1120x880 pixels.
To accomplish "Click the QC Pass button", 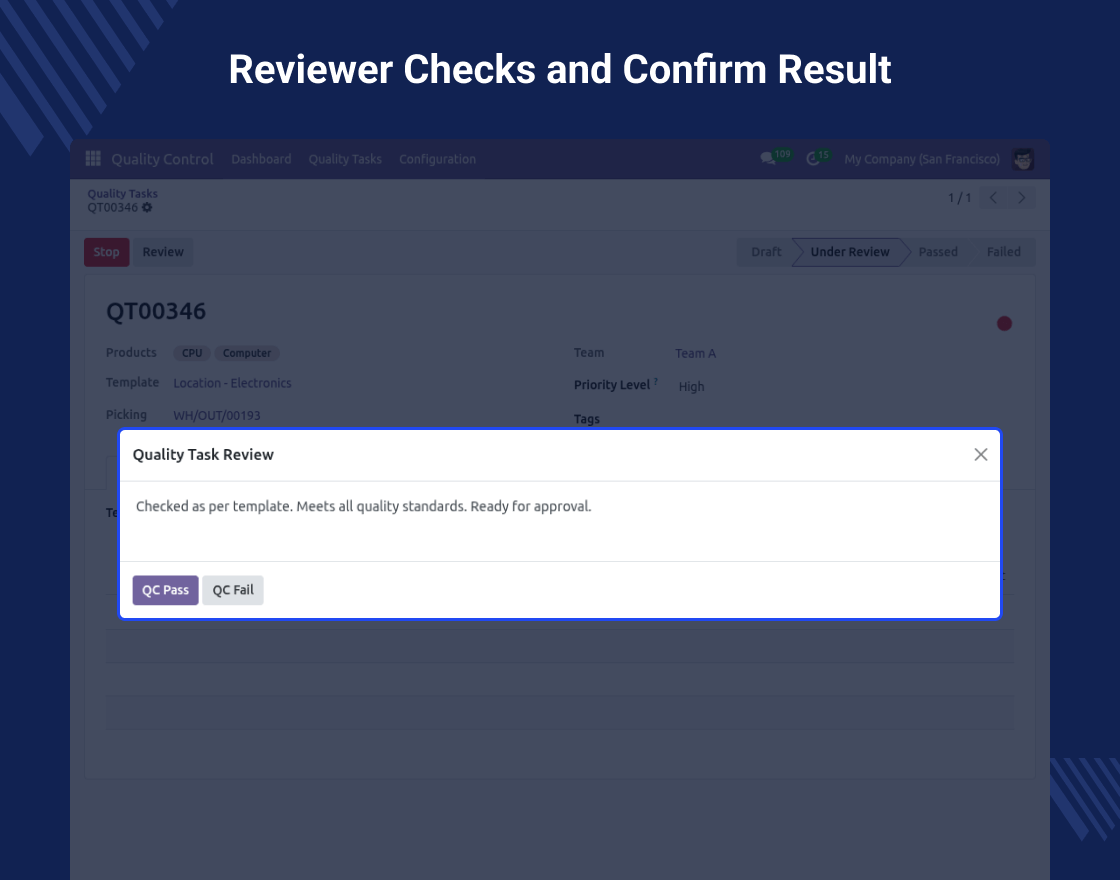I will click(x=165, y=590).
